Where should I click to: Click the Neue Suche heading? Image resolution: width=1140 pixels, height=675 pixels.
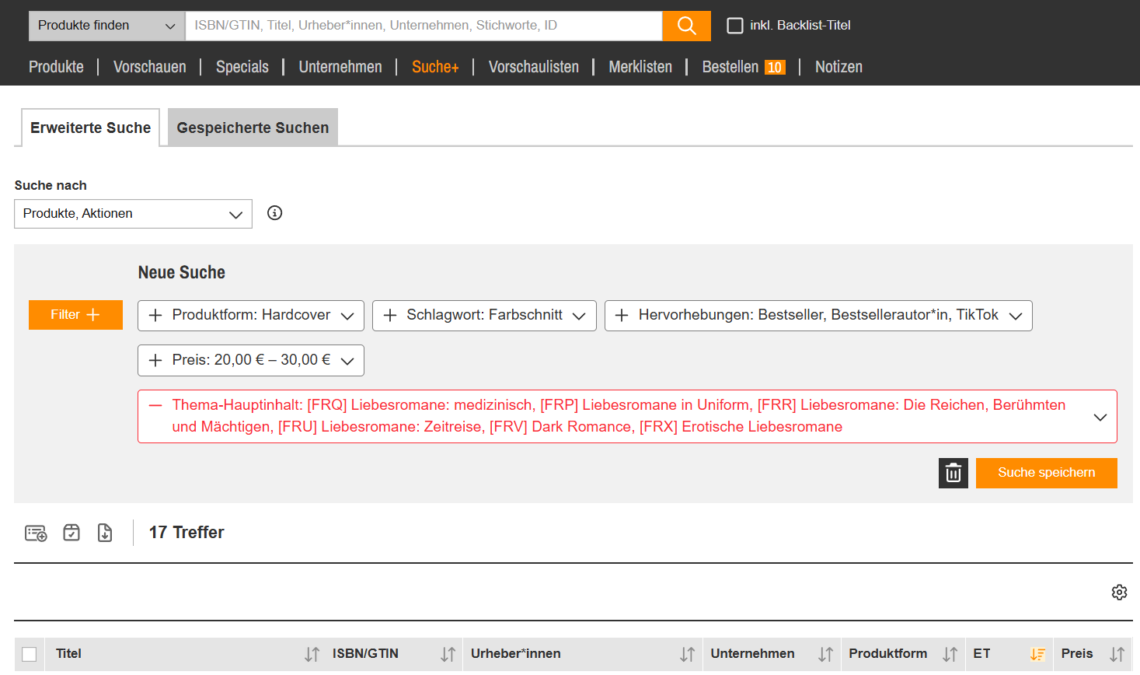182,273
